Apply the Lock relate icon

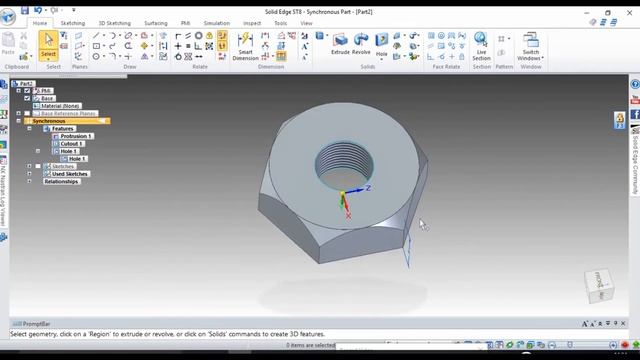209,36
